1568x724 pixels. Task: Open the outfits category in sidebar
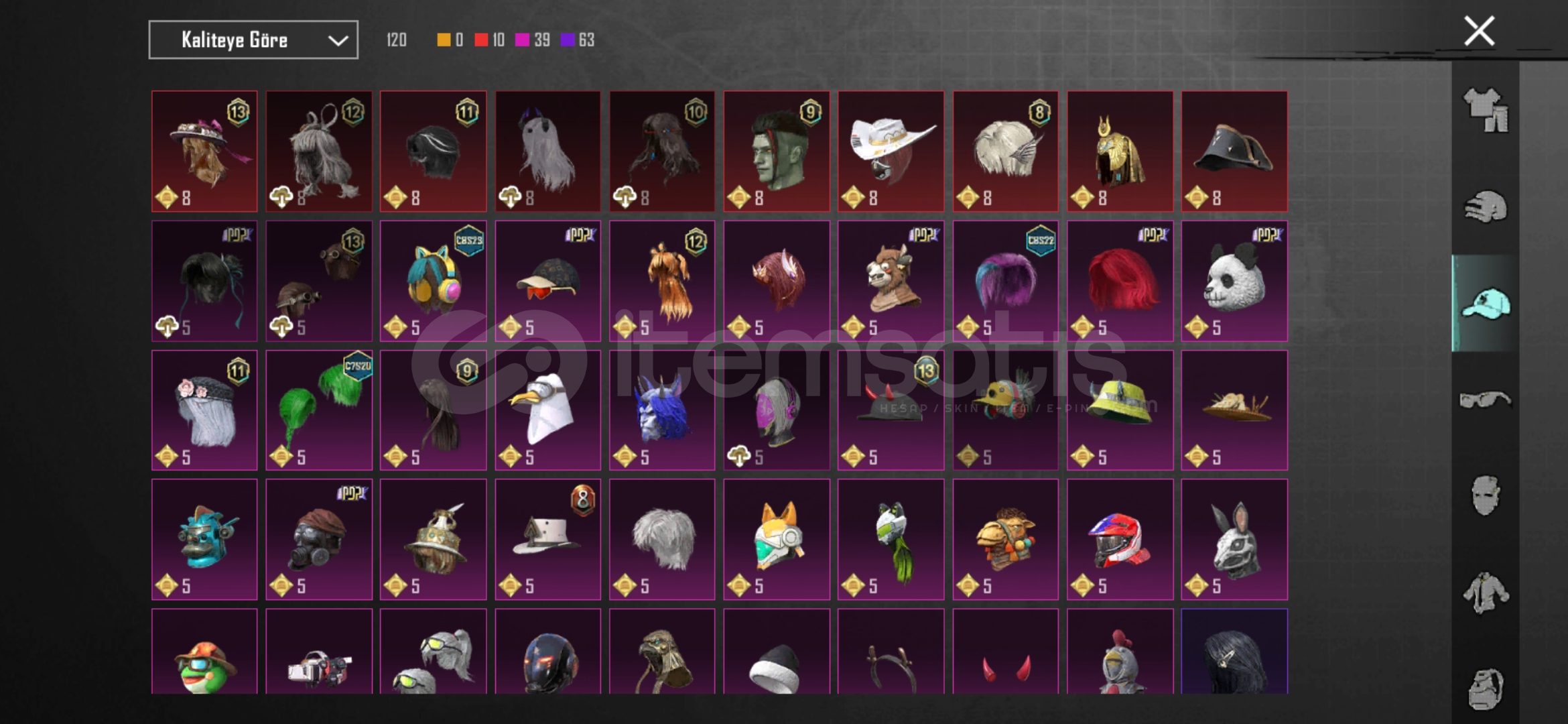[x=1486, y=110]
